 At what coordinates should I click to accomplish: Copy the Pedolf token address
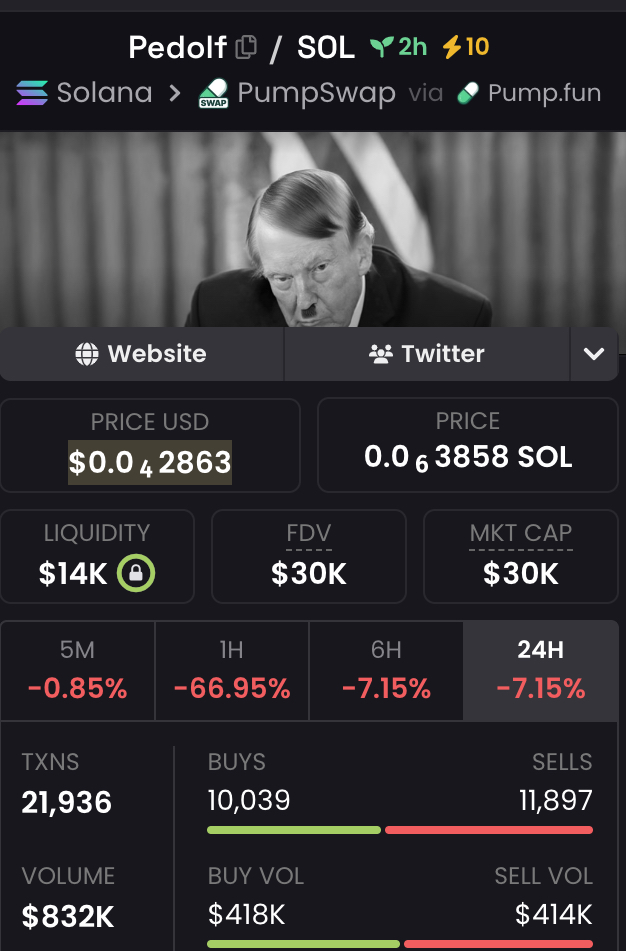246,47
